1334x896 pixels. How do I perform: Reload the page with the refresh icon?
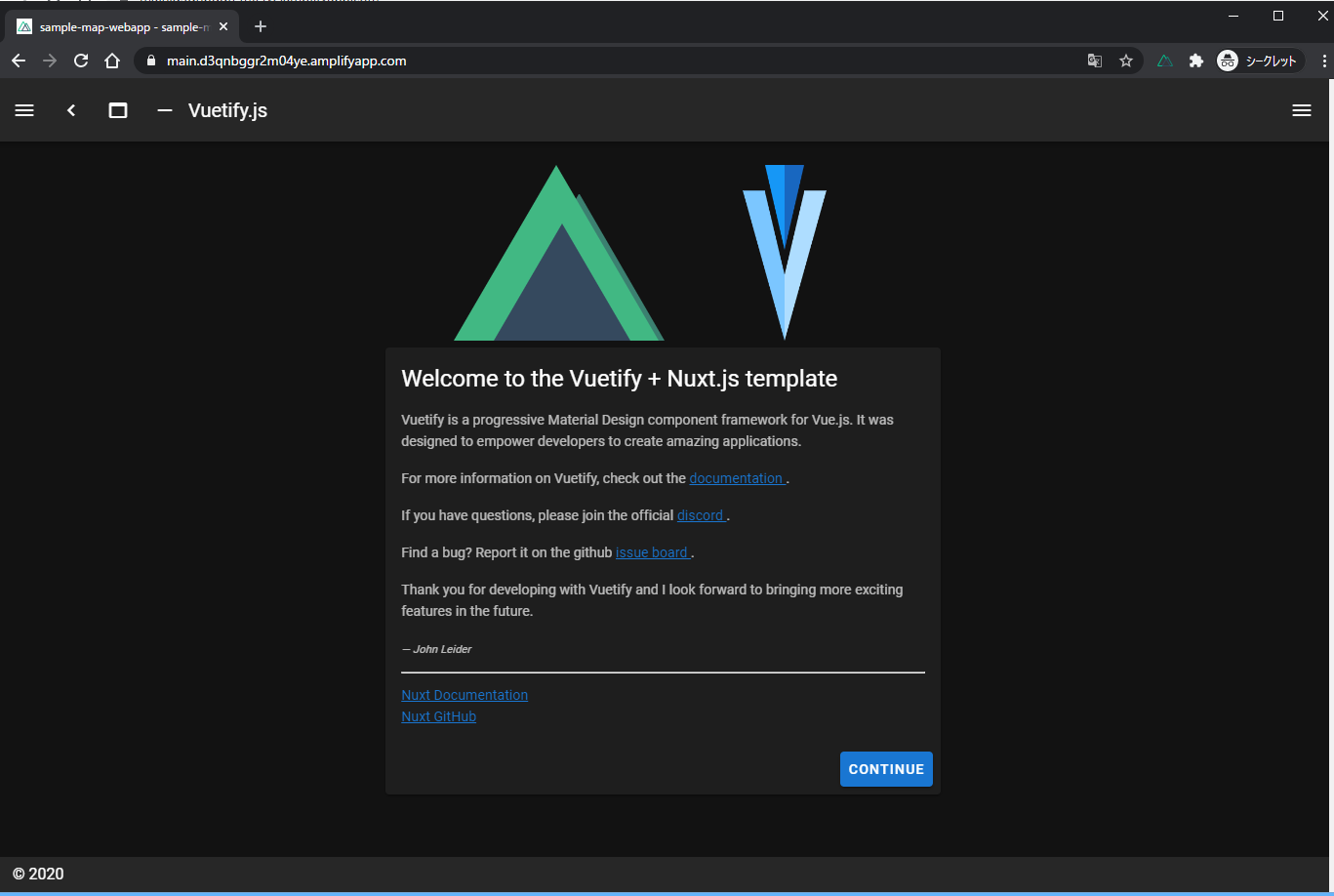click(81, 61)
